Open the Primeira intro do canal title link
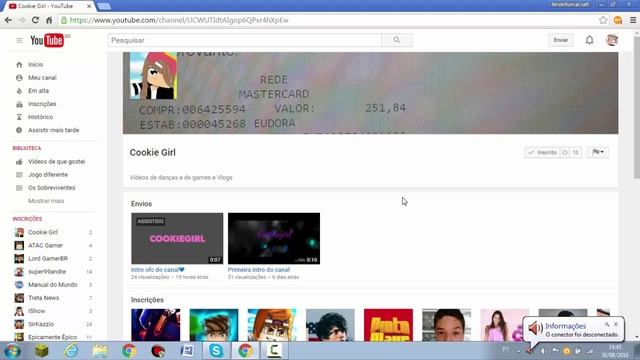The height and width of the screenshot is (360, 640). pos(259,270)
